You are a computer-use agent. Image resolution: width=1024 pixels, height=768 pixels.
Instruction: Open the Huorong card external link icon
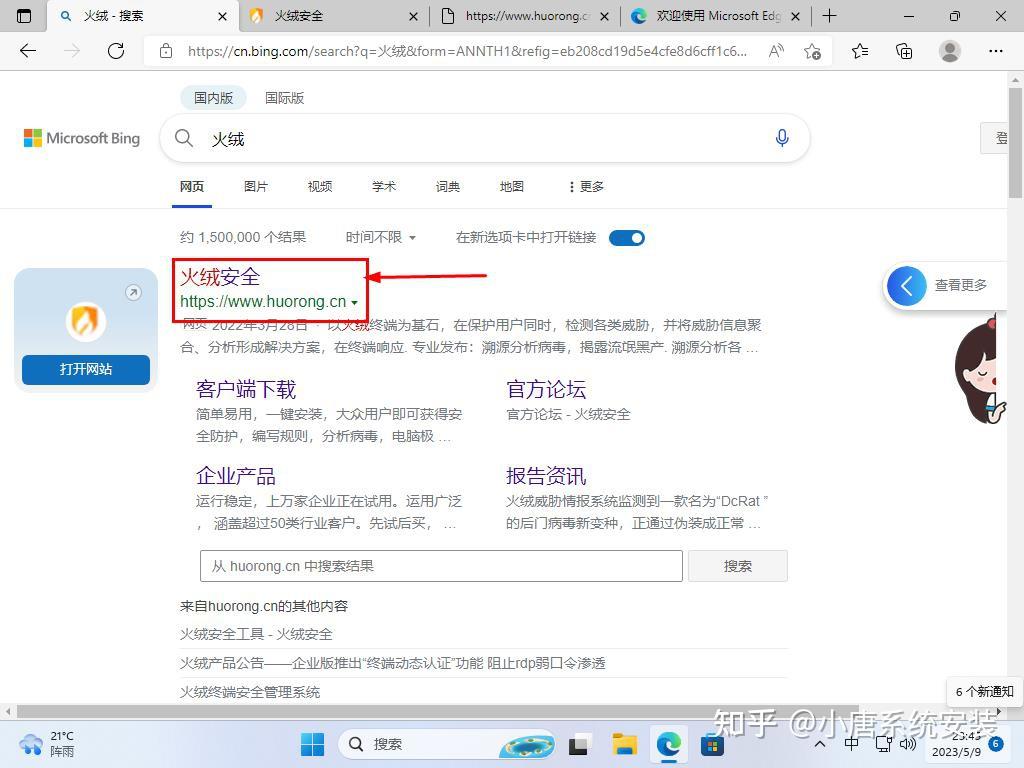coord(133,293)
